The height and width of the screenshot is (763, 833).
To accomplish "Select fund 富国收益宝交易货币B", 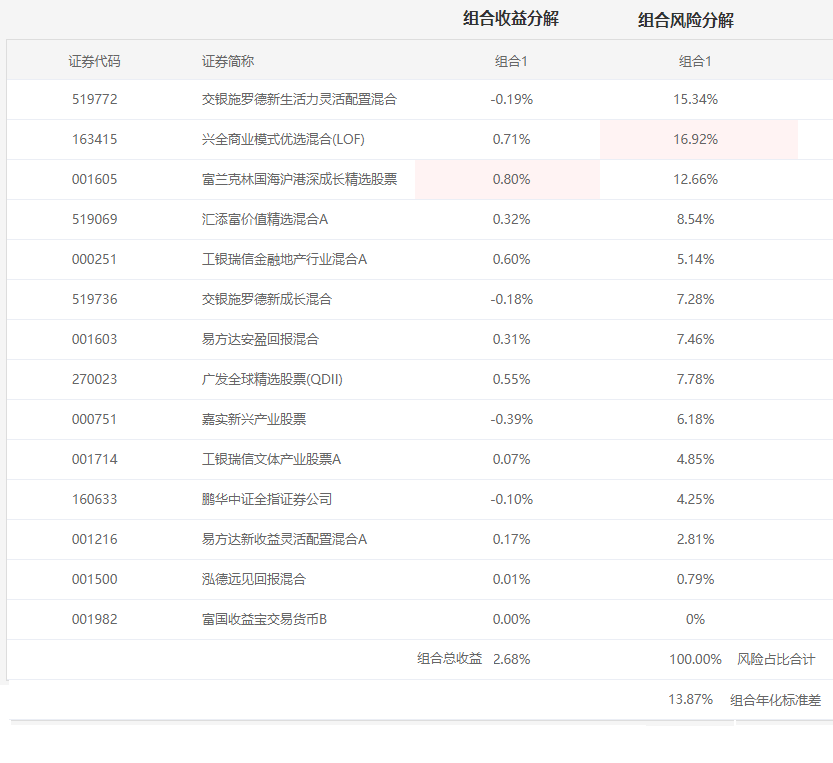I will pyautogui.click(x=265, y=620).
